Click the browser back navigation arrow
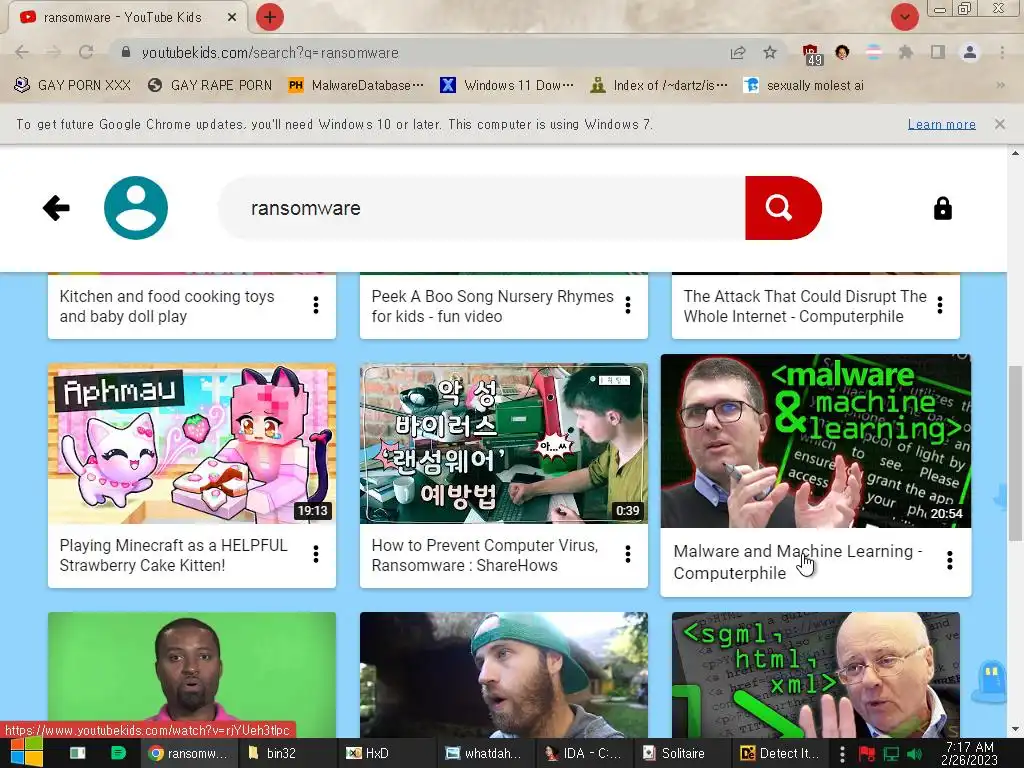 click(22, 52)
